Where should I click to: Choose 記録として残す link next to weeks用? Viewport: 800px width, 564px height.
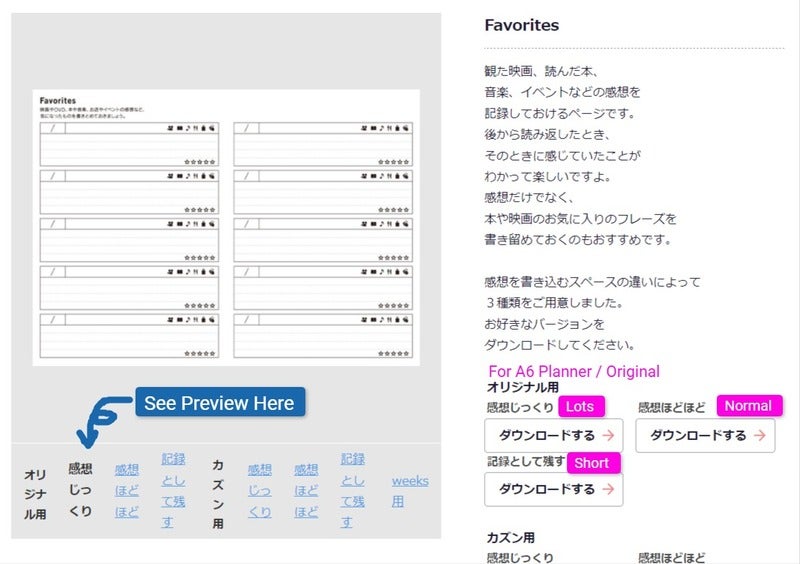tap(353, 490)
